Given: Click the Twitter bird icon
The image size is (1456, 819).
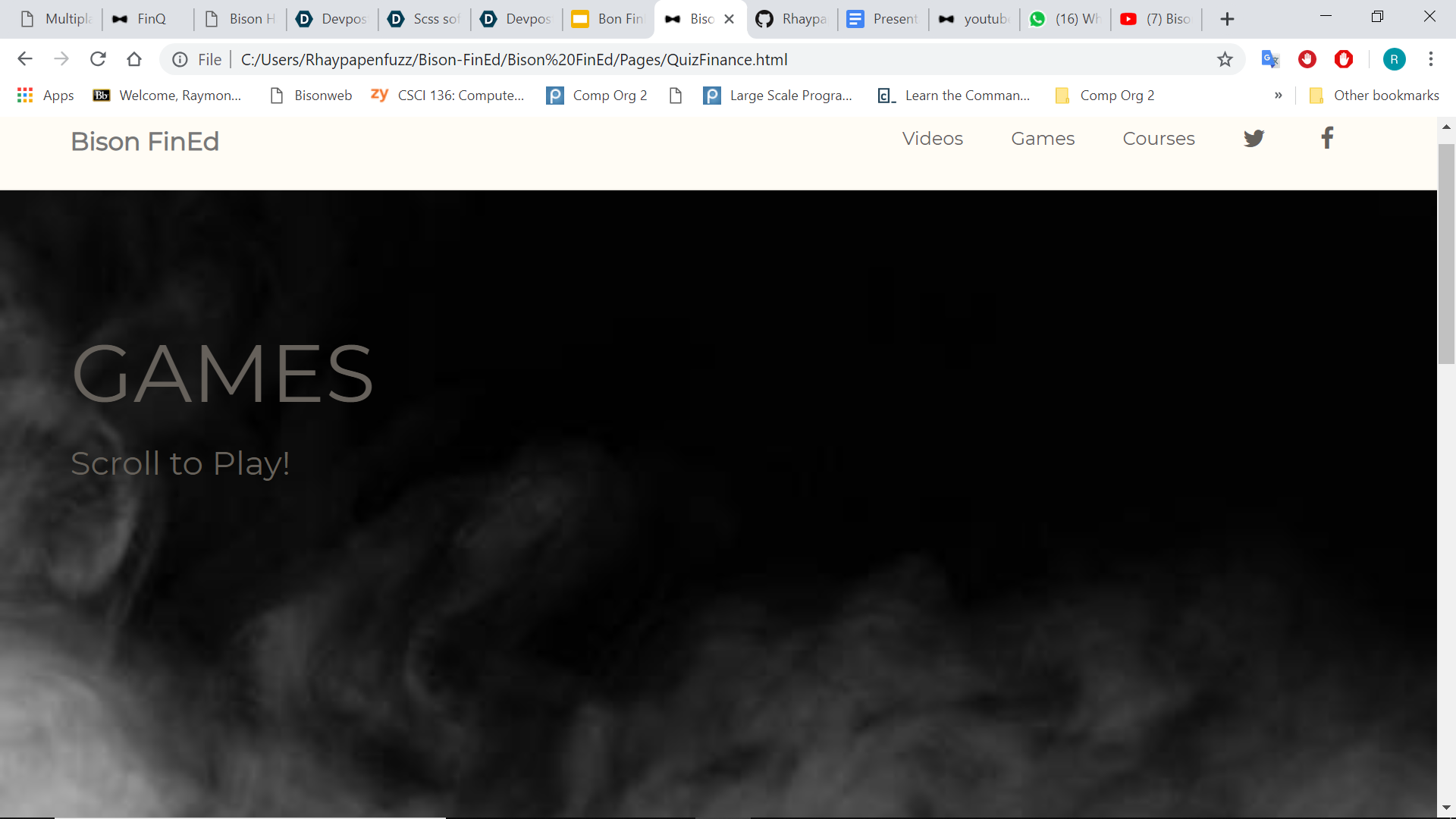Looking at the screenshot, I should click(1254, 139).
